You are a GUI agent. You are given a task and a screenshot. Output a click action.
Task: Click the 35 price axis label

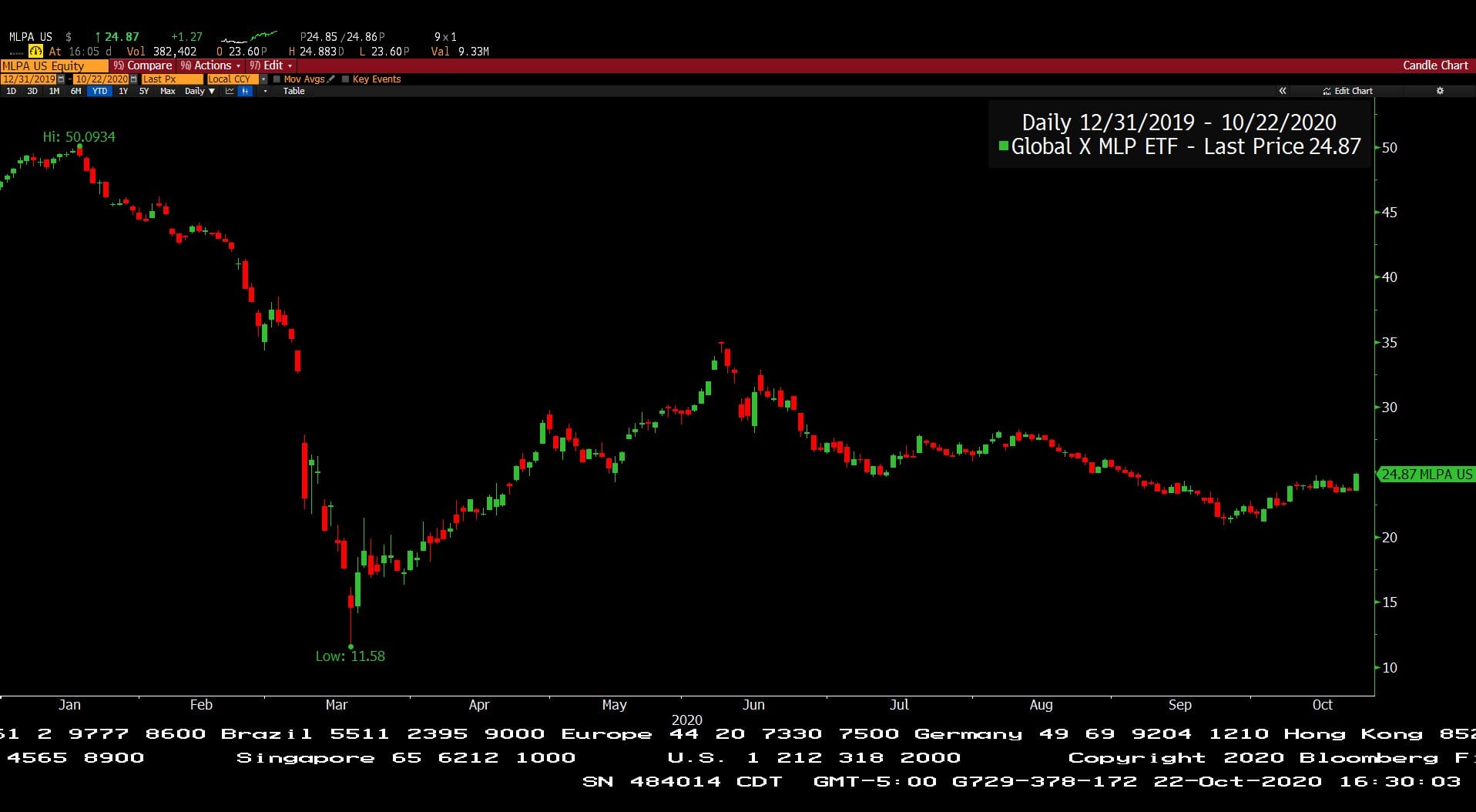1389,342
